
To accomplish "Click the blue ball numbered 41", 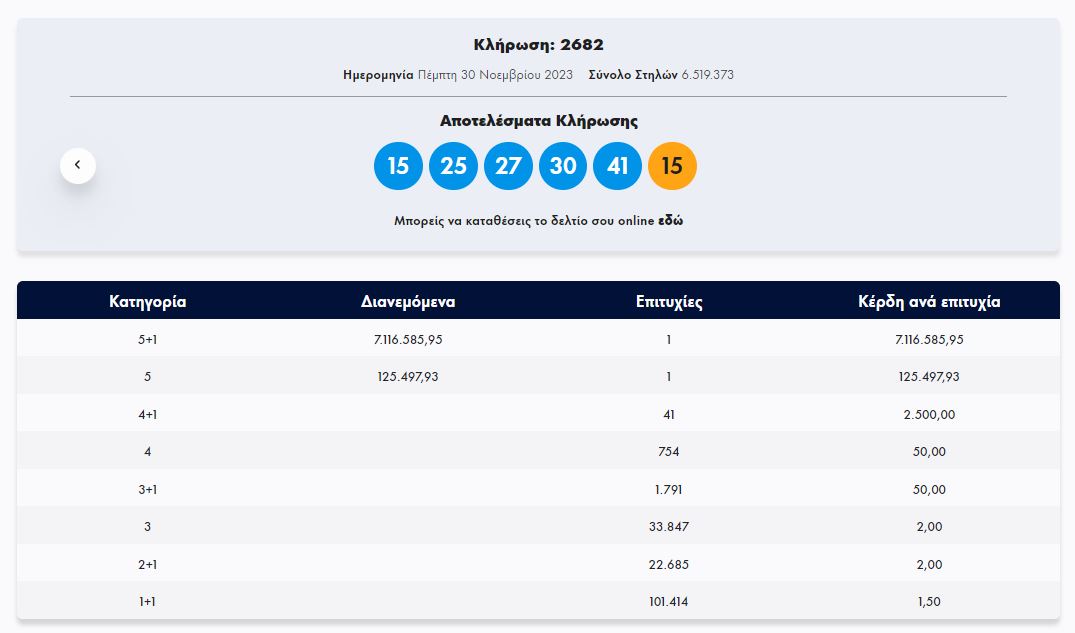I will [x=618, y=166].
